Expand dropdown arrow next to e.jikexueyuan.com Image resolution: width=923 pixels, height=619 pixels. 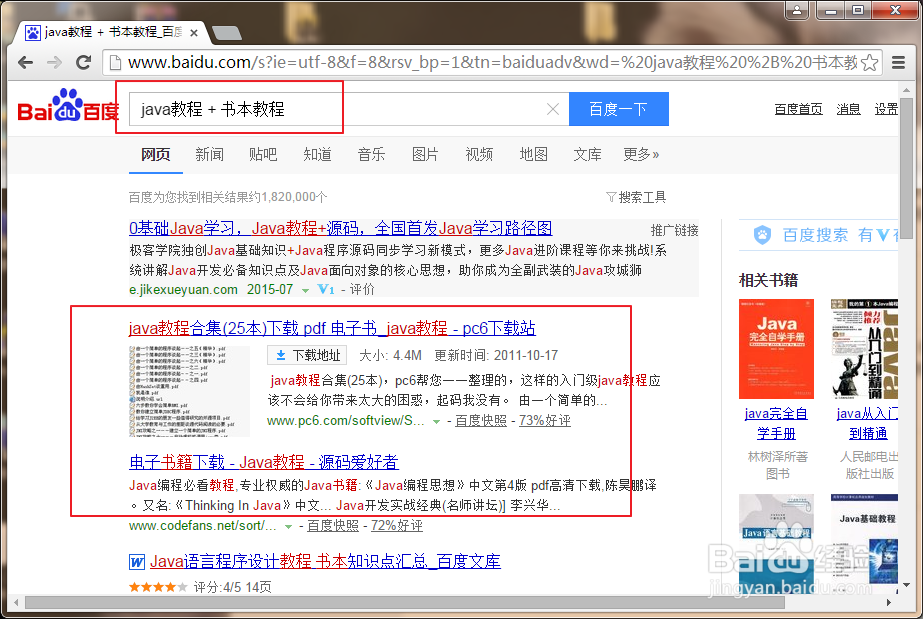click(x=305, y=290)
